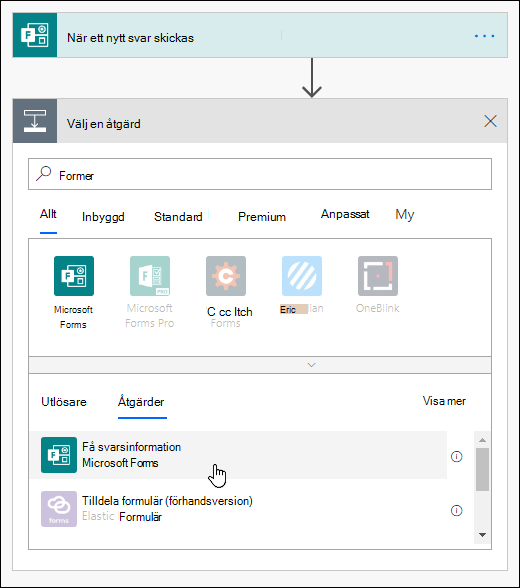Click the Visa mer link
Viewport: 520px width, 588px height.
tap(444, 401)
